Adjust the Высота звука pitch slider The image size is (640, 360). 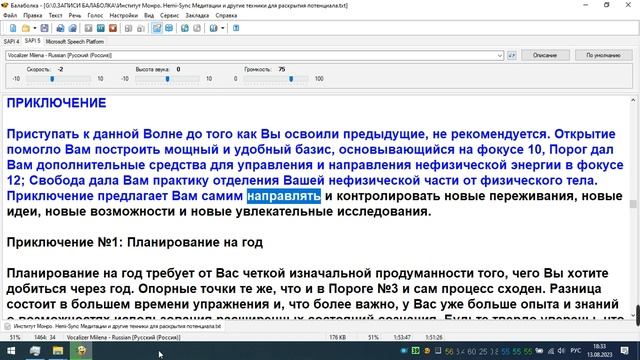(167, 79)
